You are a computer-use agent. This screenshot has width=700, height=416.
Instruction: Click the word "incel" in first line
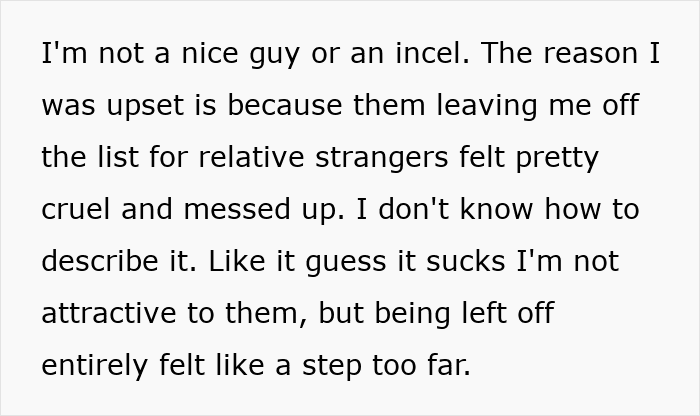pos(432,53)
